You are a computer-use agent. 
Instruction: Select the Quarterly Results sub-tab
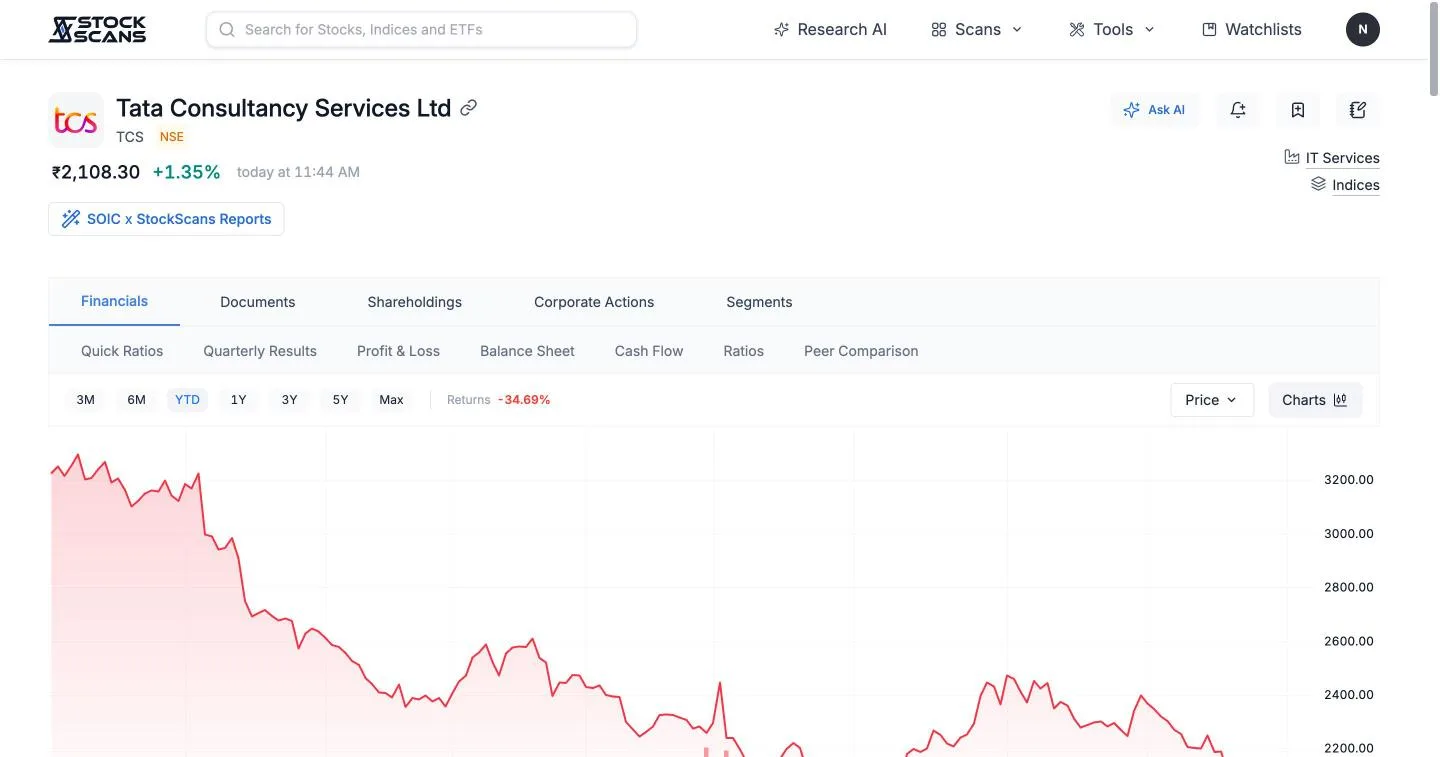pyautogui.click(x=260, y=351)
